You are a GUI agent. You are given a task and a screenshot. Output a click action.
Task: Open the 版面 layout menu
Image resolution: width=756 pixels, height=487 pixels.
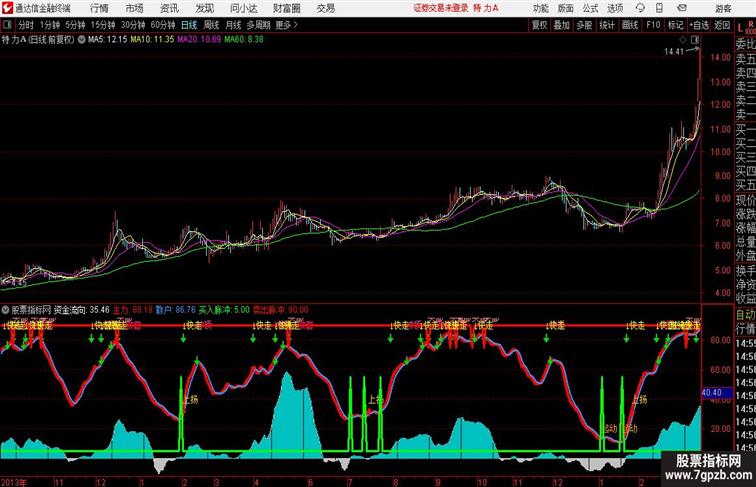click(566, 8)
